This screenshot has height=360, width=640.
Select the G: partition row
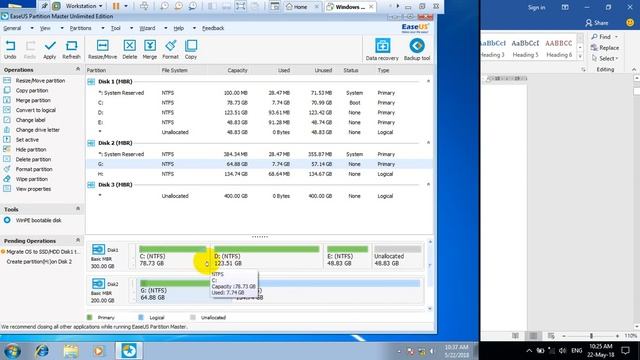(x=259, y=164)
